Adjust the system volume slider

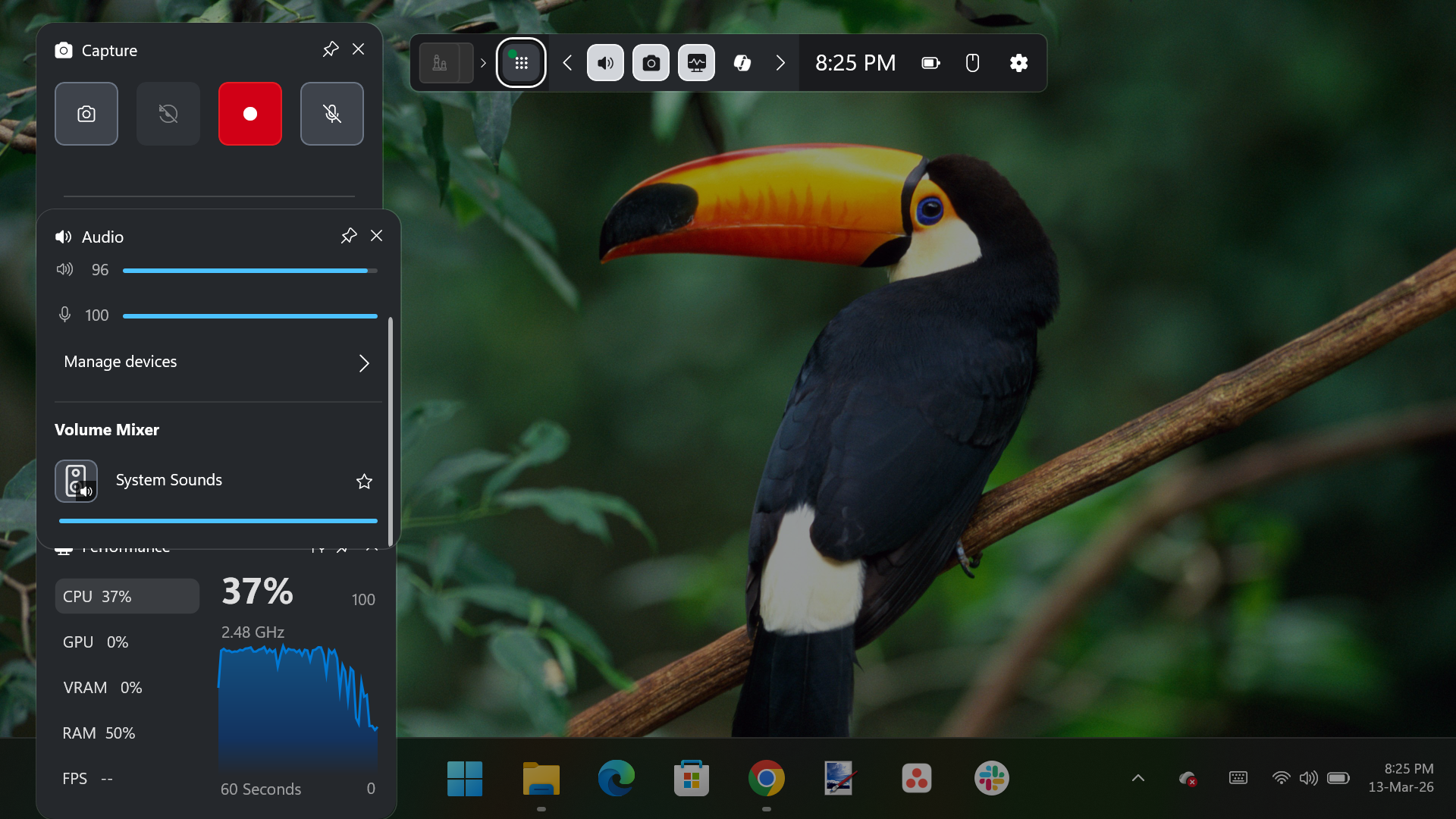click(x=249, y=271)
